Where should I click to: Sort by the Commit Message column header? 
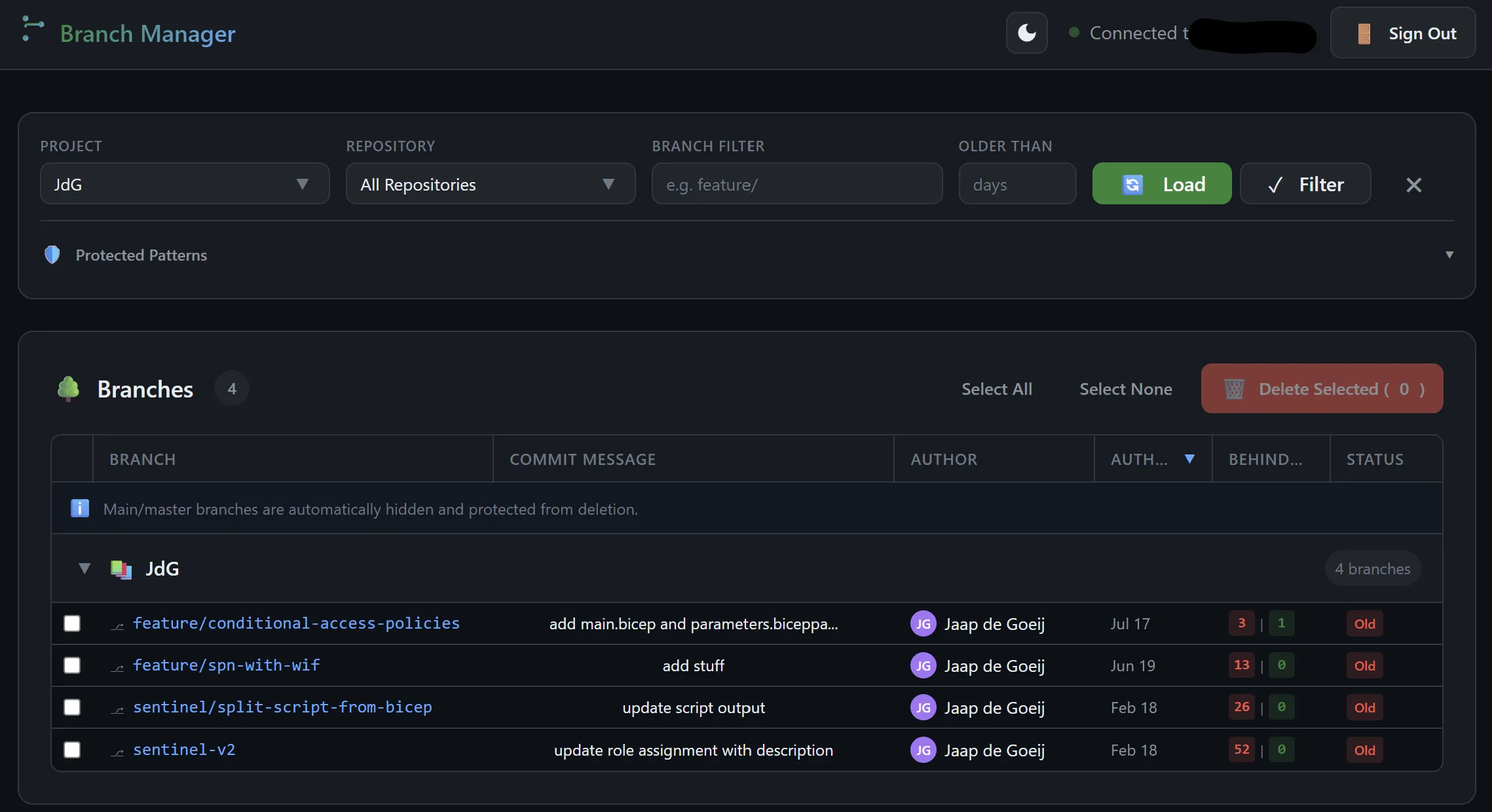[582, 460]
